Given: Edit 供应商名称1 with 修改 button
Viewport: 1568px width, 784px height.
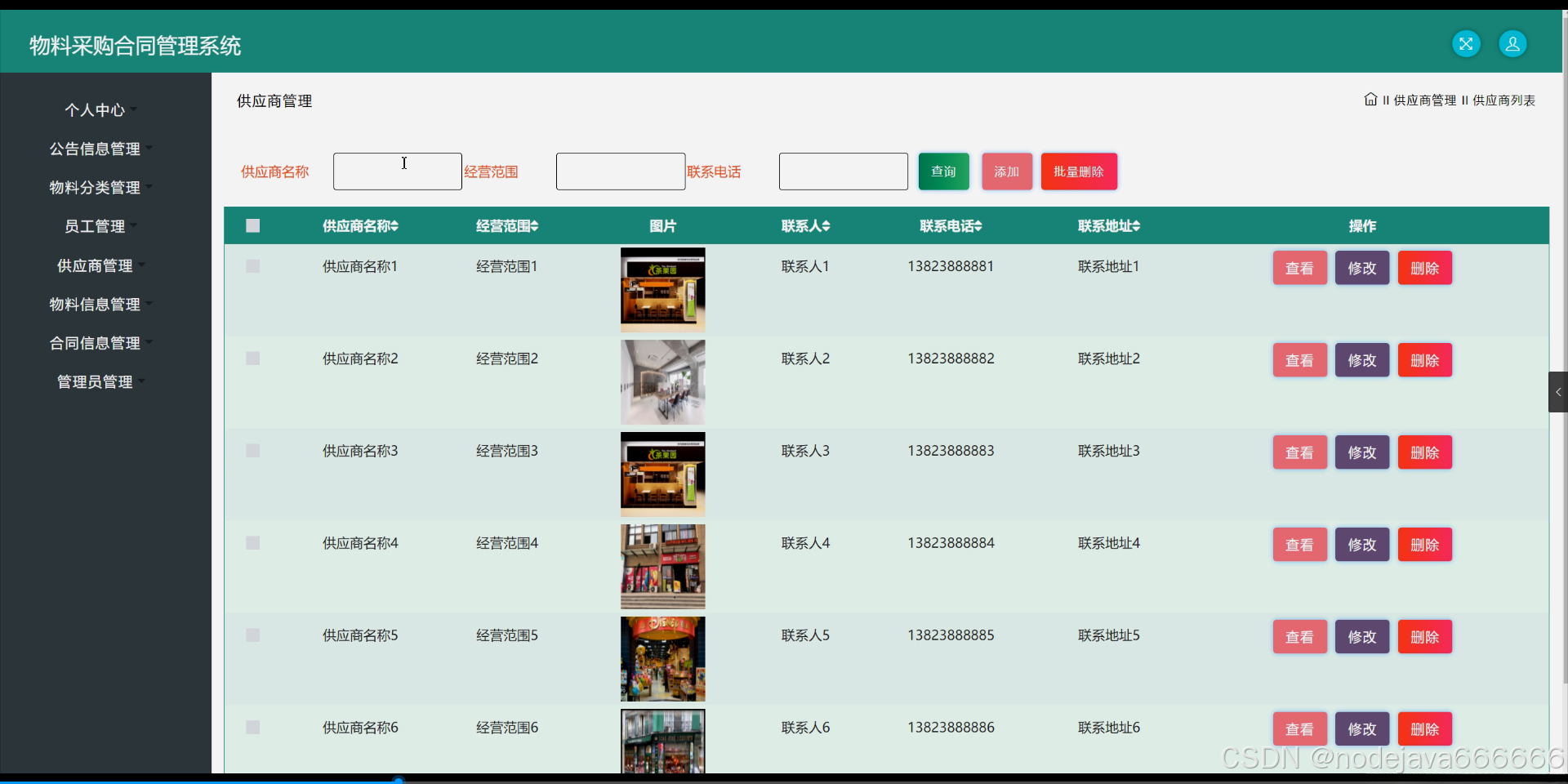Looking at the screenshot, I should point(1362,268).
